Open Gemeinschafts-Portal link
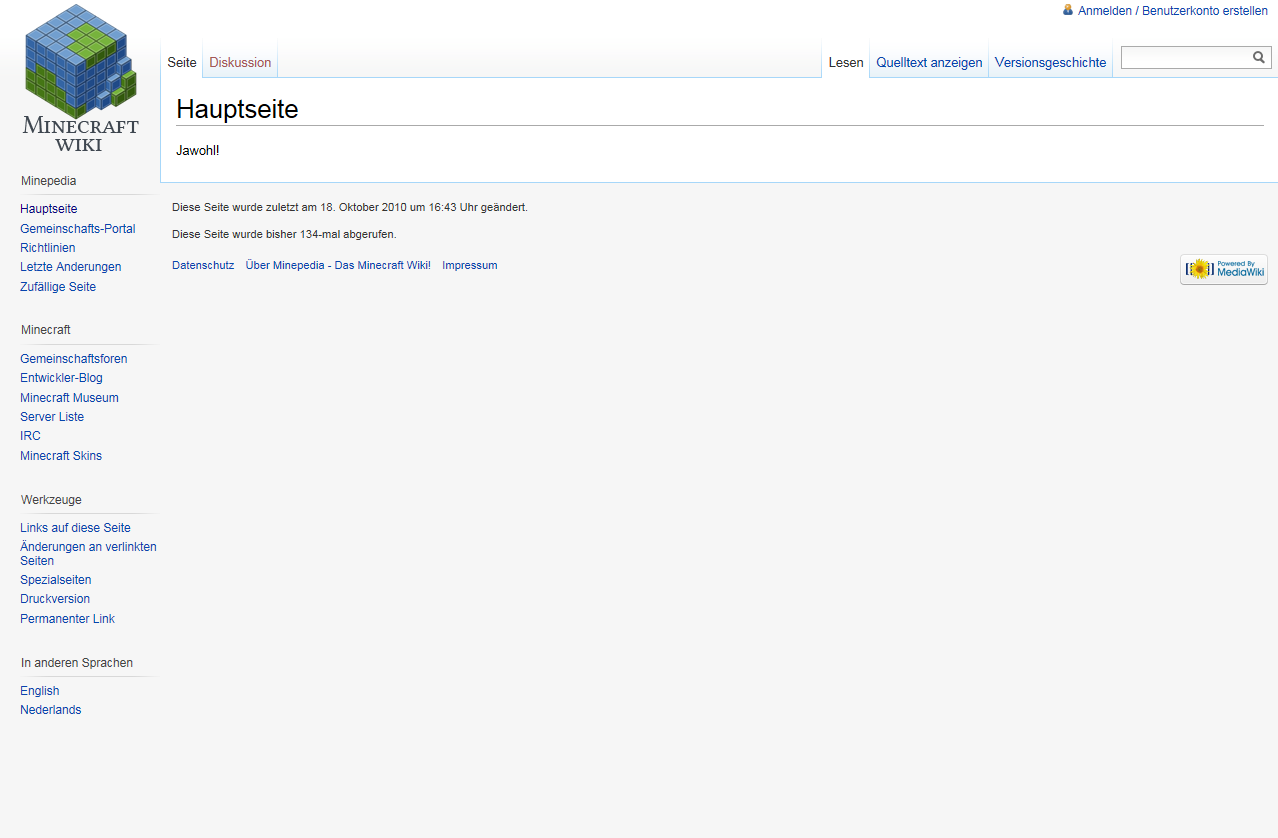Screen dimensions: 1278x838 (x=78, y=229)
